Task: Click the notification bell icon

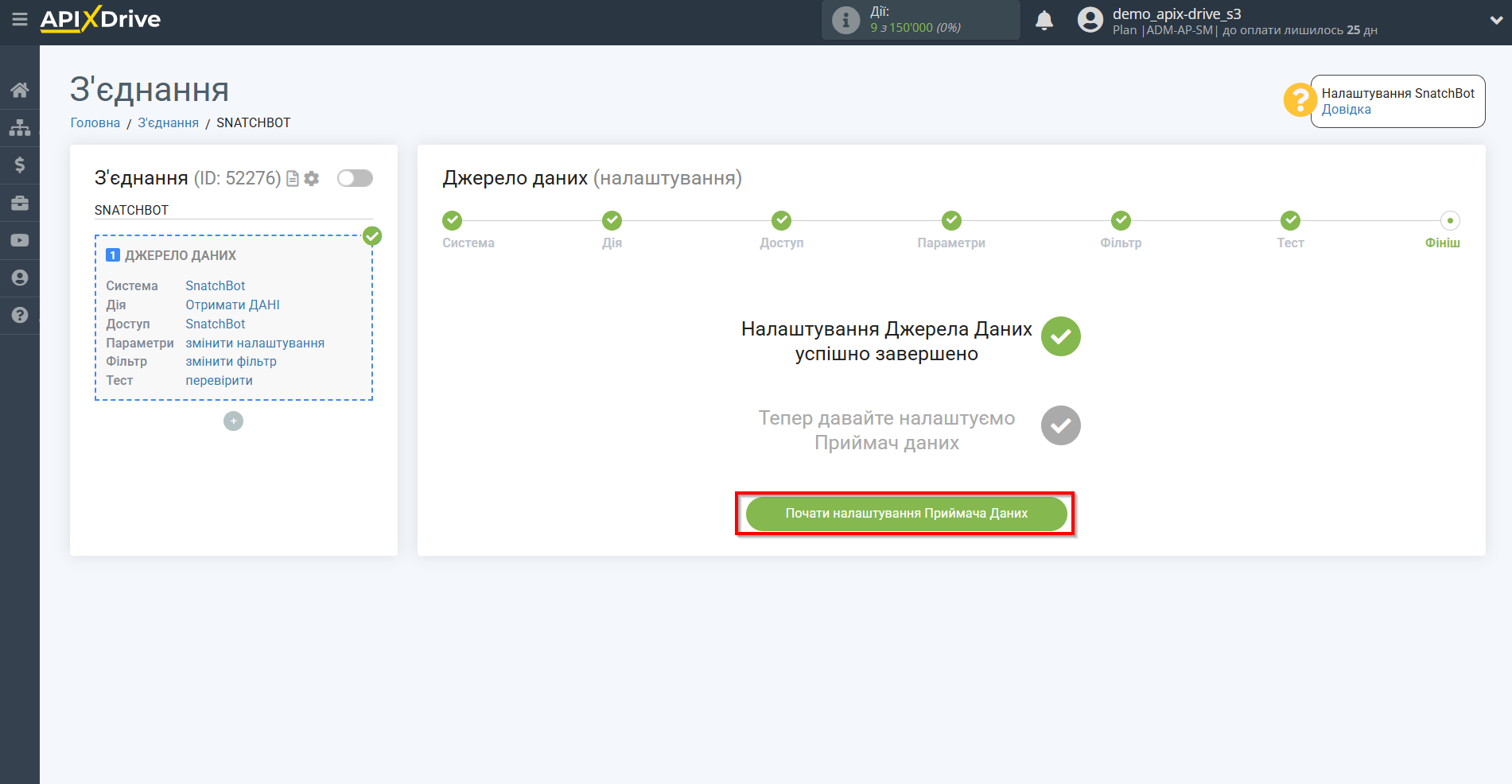Action: pos(1044,21)
